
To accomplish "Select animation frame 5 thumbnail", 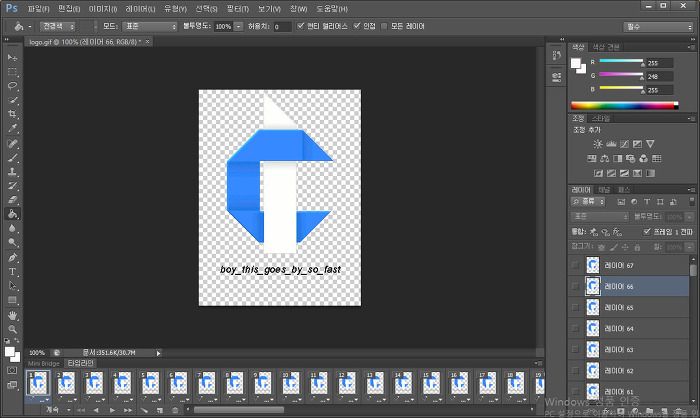I will click(x=150, y=383).
